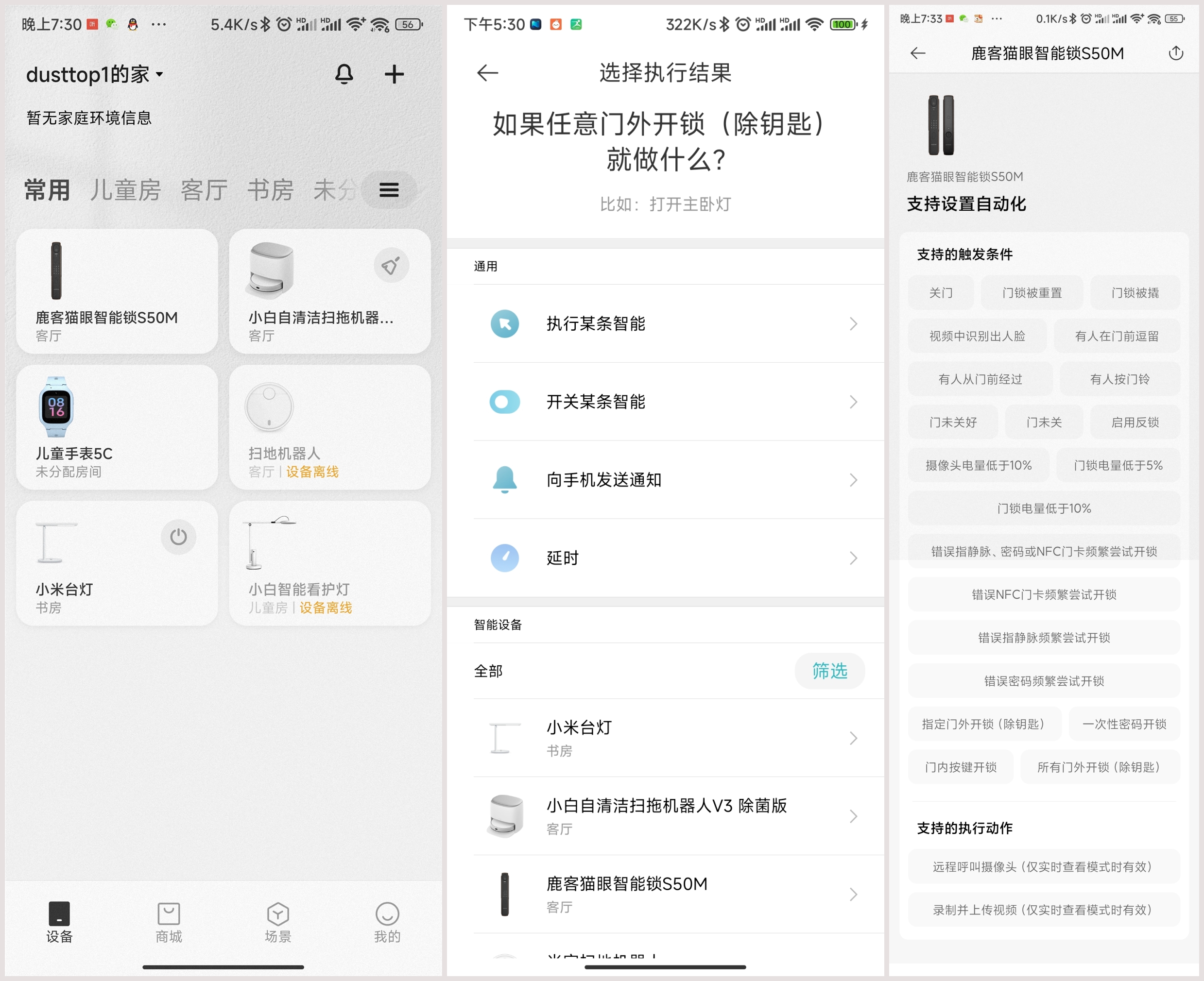Pick 错误NFC门卡频繁尝试开锁 trigger

pos(1044,594)
